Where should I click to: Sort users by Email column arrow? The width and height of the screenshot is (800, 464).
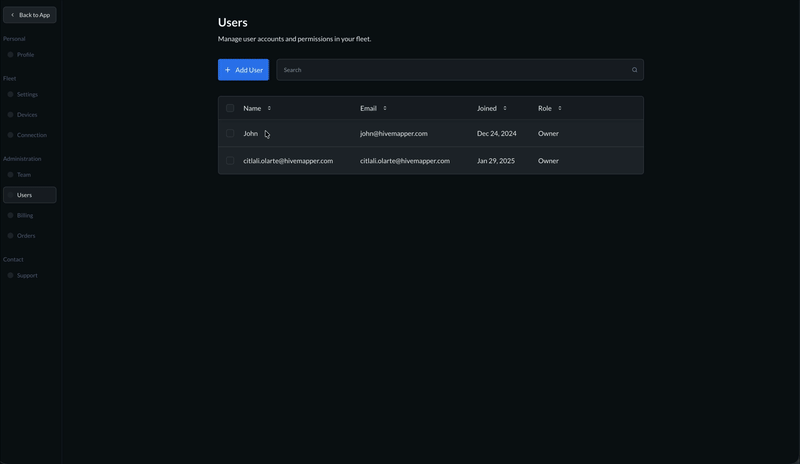pyautogui.click(x=385, y=108)
